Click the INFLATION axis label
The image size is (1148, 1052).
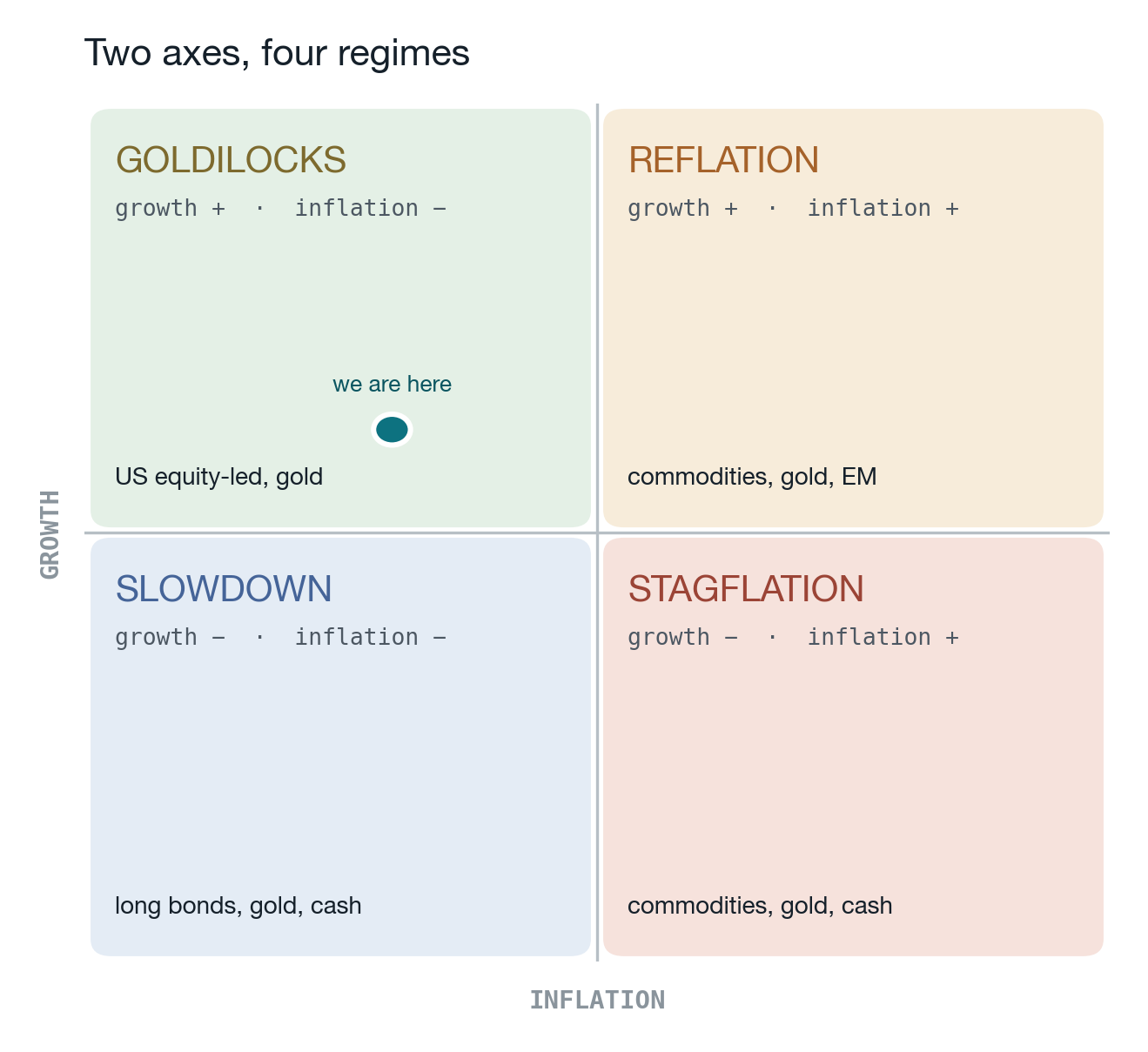pos(597,1000)
